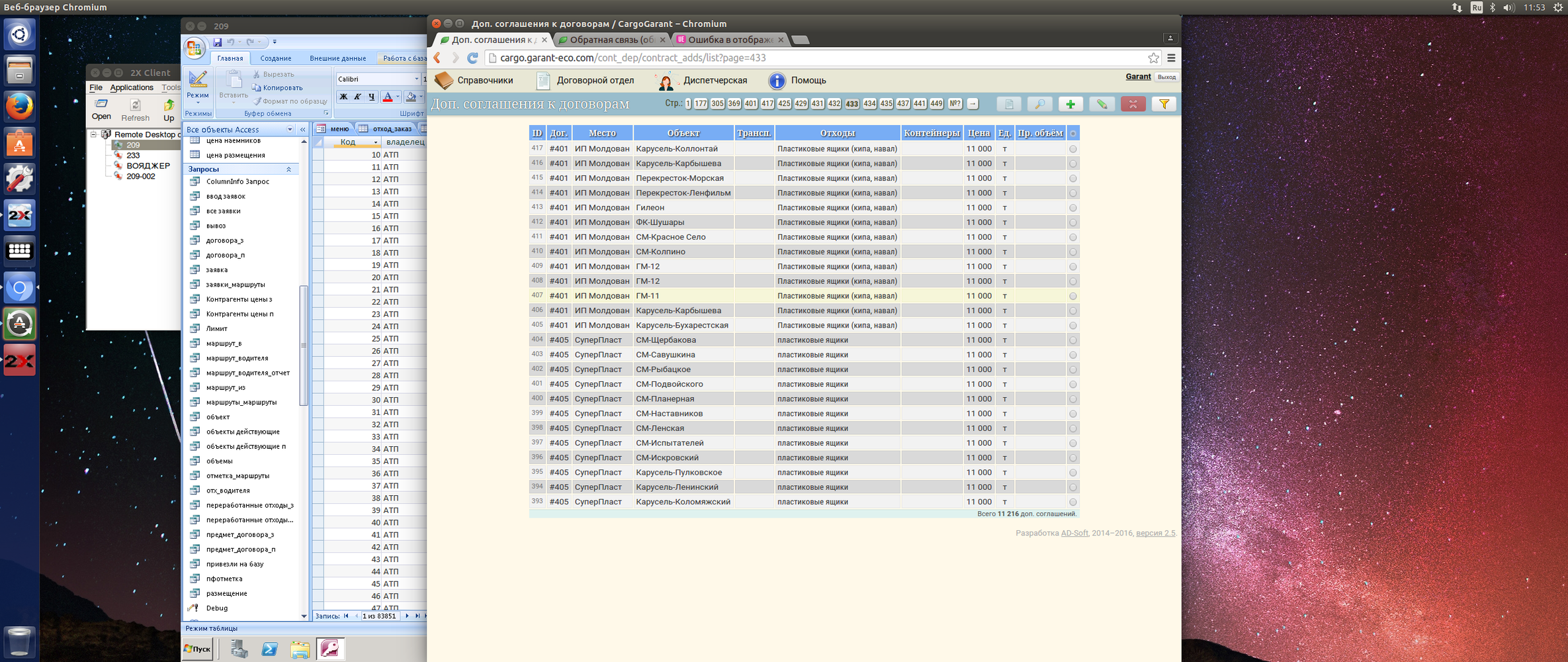
Task: Select radio button for row 417 Карусель-Коллонтай
Action: (x=1072, y=149)
